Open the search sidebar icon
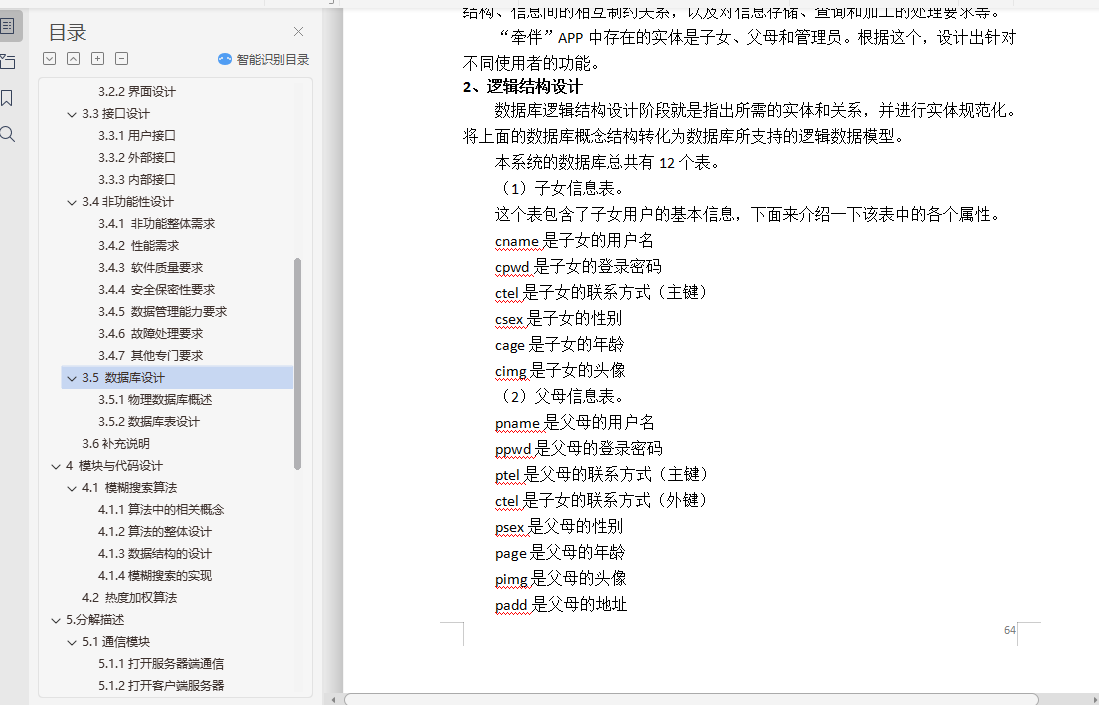 click(7, 134)
